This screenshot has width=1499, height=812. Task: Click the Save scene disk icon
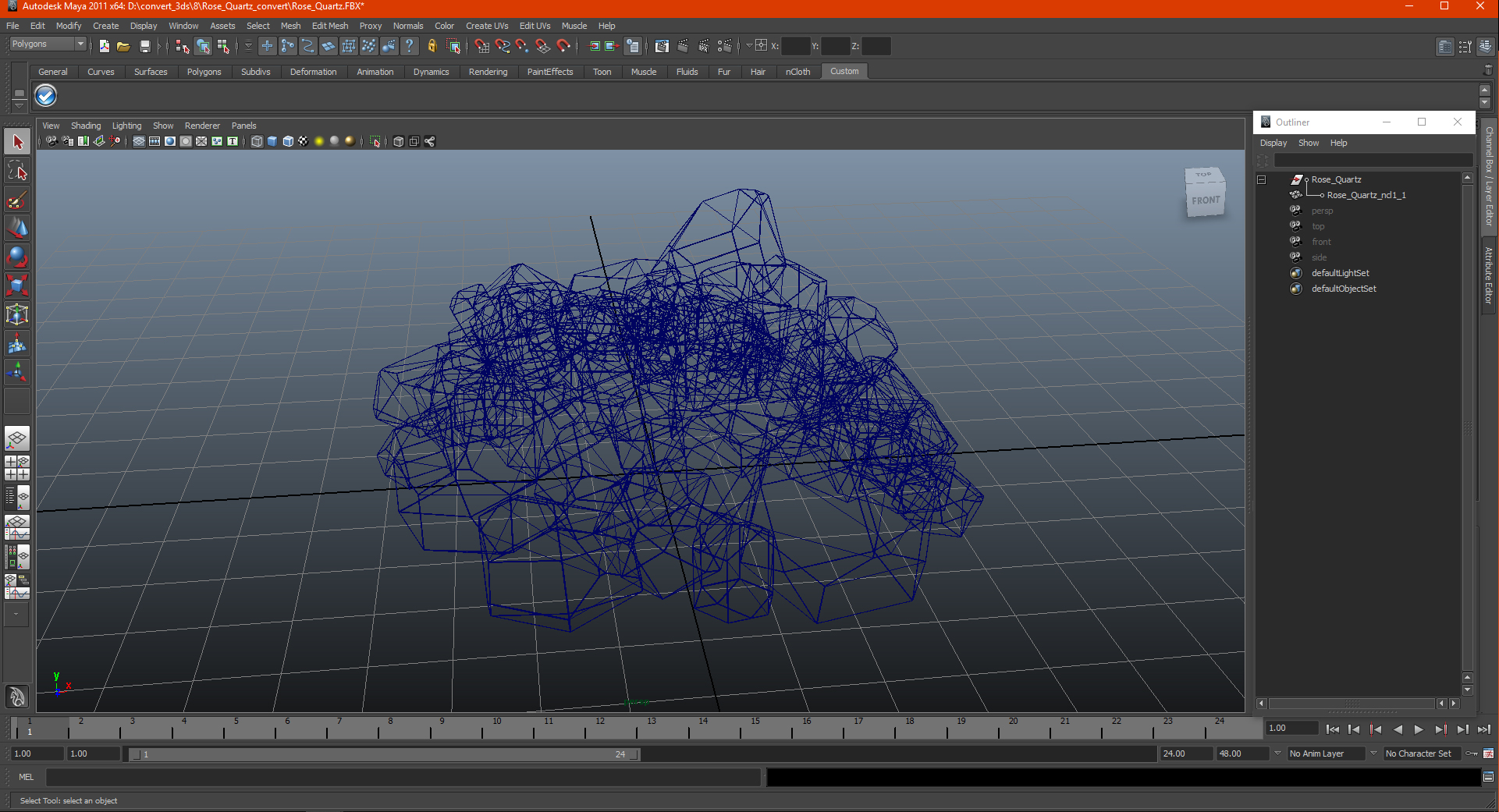tap(144, 46)
